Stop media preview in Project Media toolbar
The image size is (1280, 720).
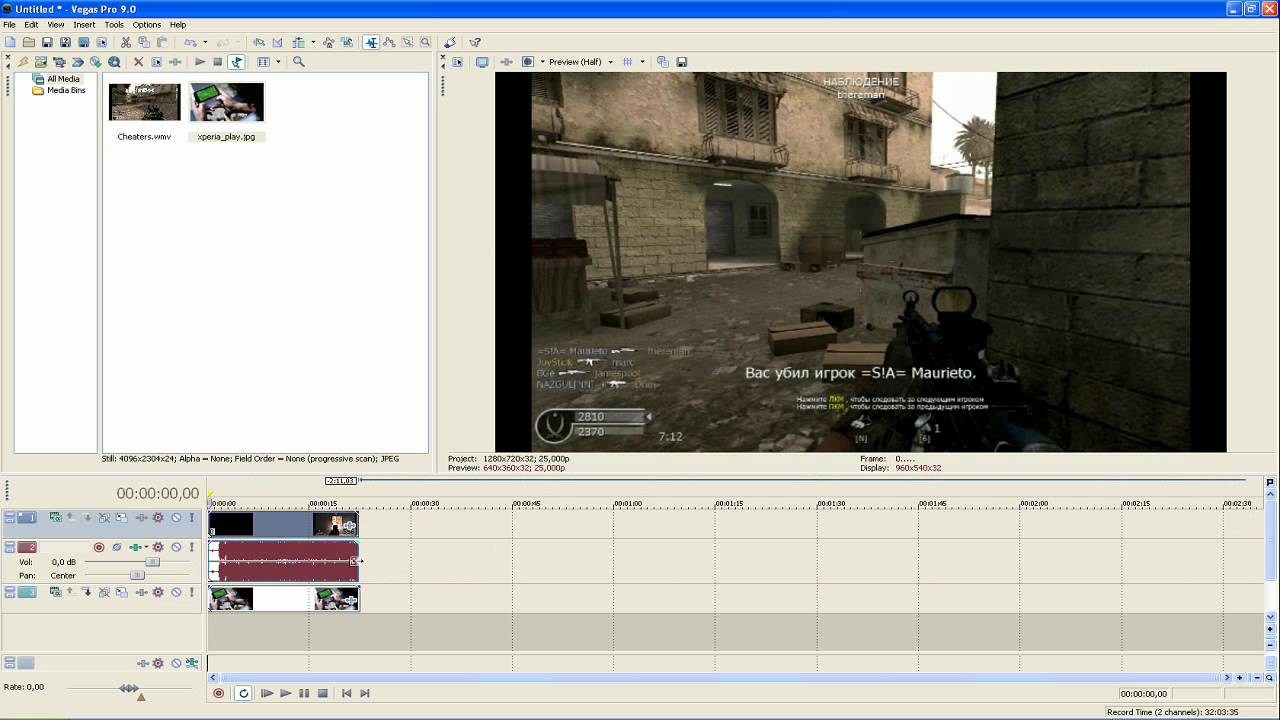(218, 62)
